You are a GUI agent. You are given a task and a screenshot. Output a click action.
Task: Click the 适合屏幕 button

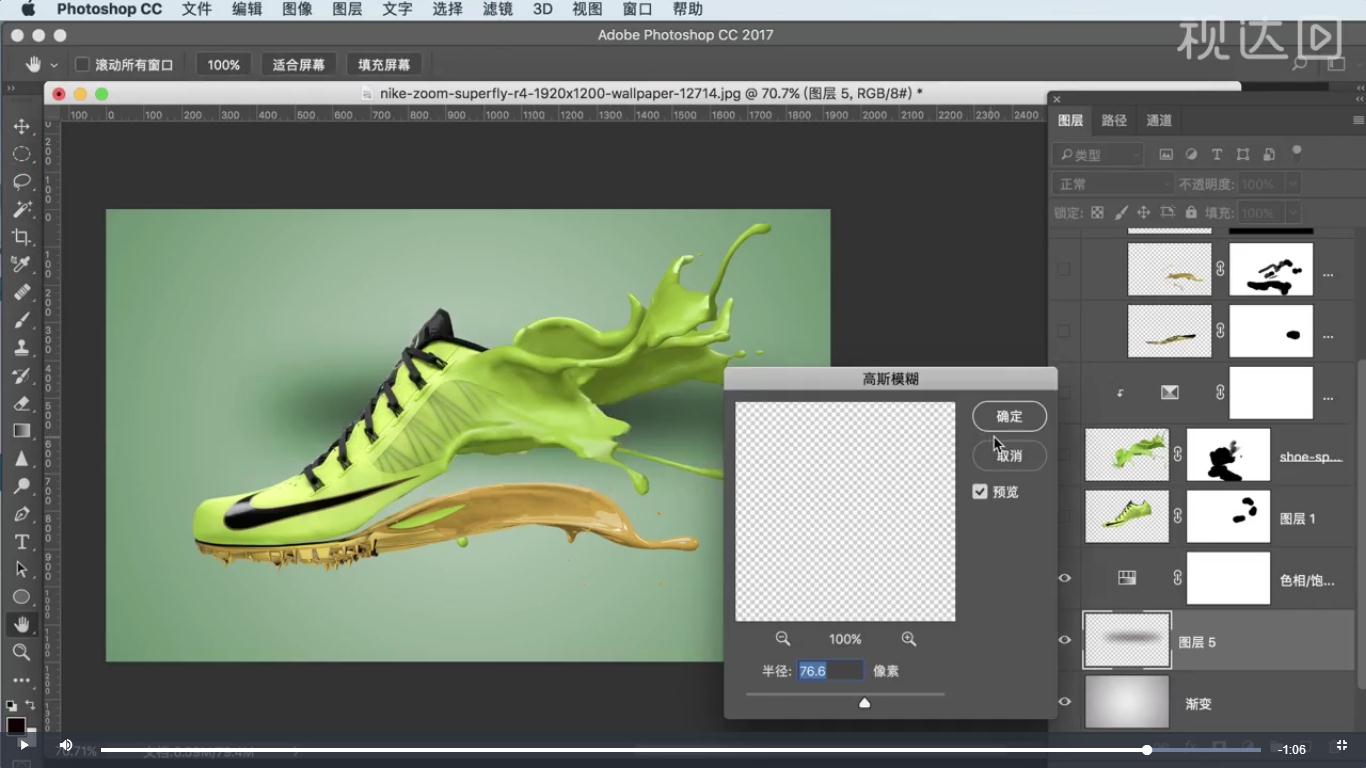click(299, 64)
